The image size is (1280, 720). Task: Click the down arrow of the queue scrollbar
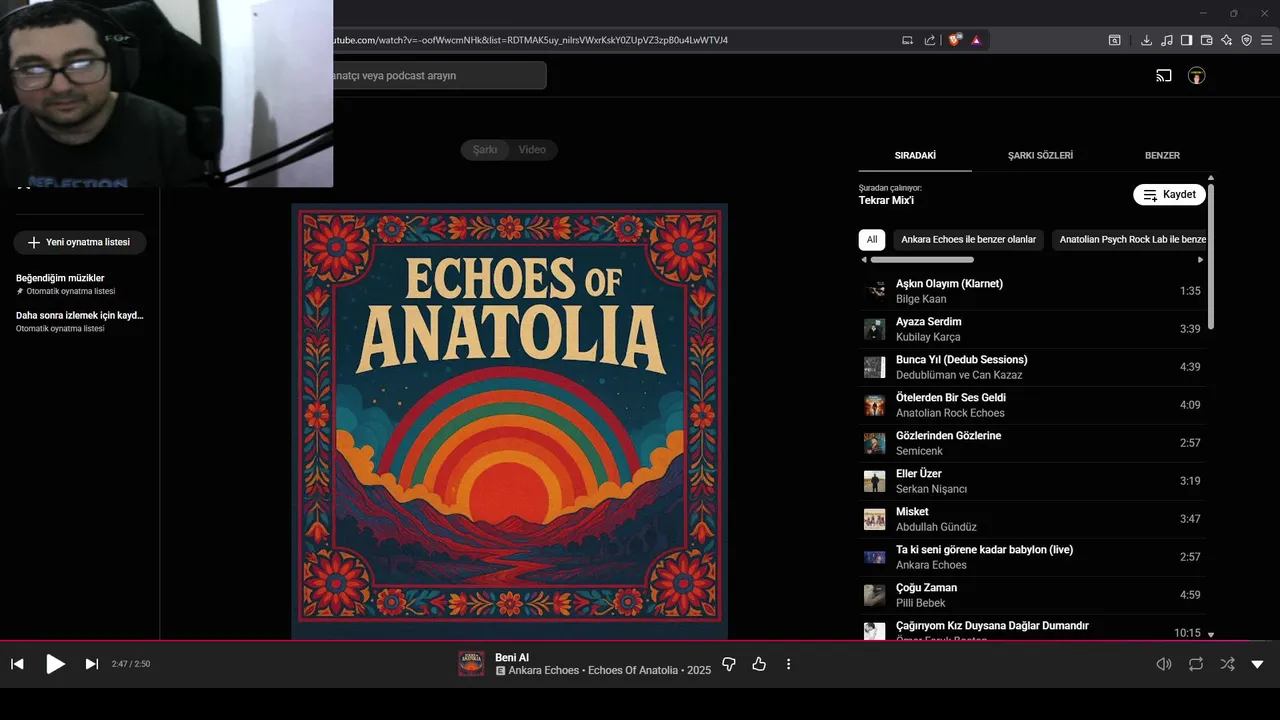(x=1211, y=634)
